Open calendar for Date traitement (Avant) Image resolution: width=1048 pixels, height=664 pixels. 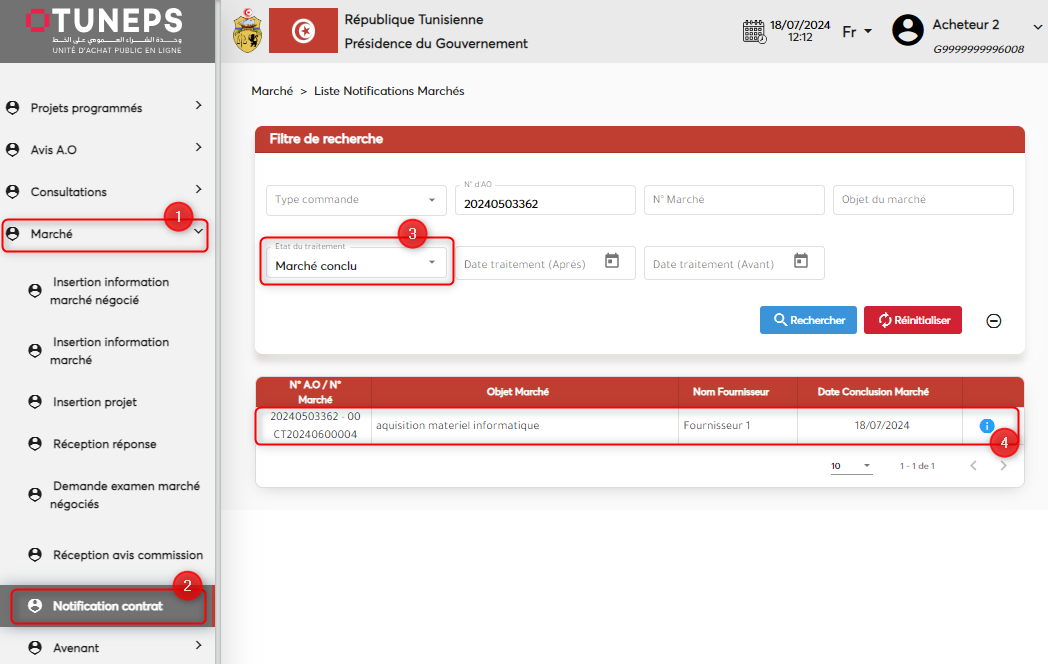click(801, 261)
